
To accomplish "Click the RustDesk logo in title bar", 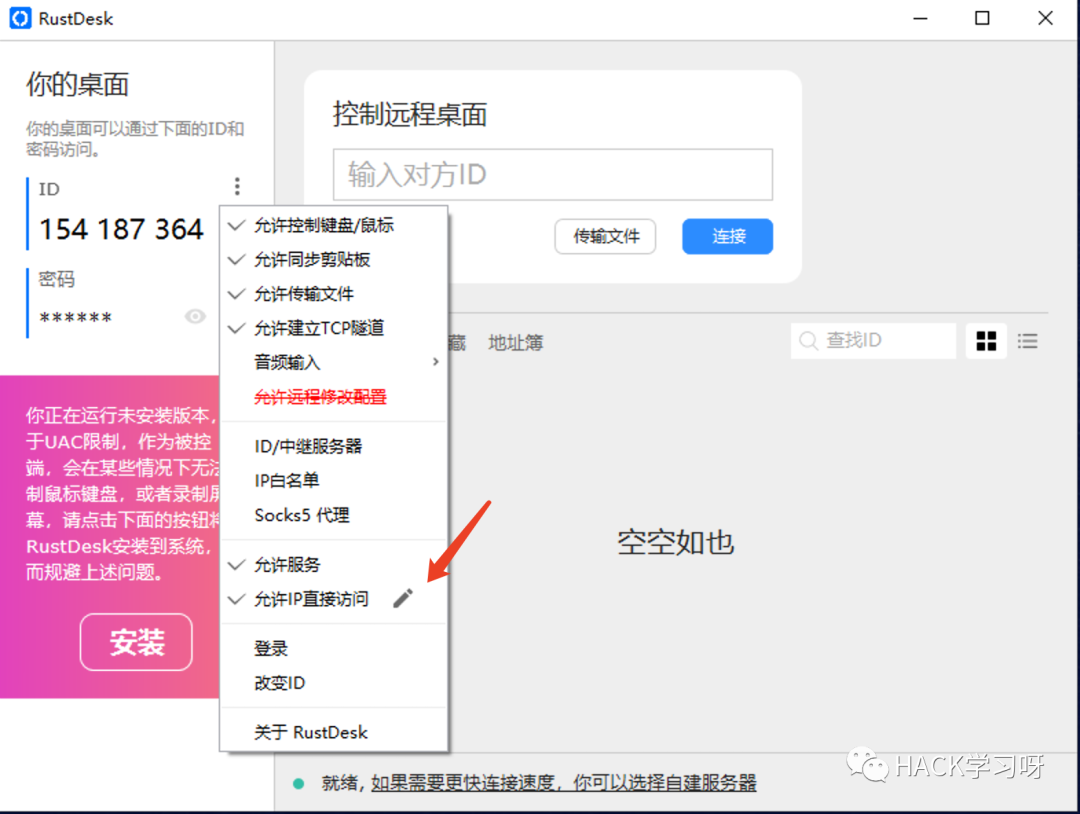I will point(20,18).
